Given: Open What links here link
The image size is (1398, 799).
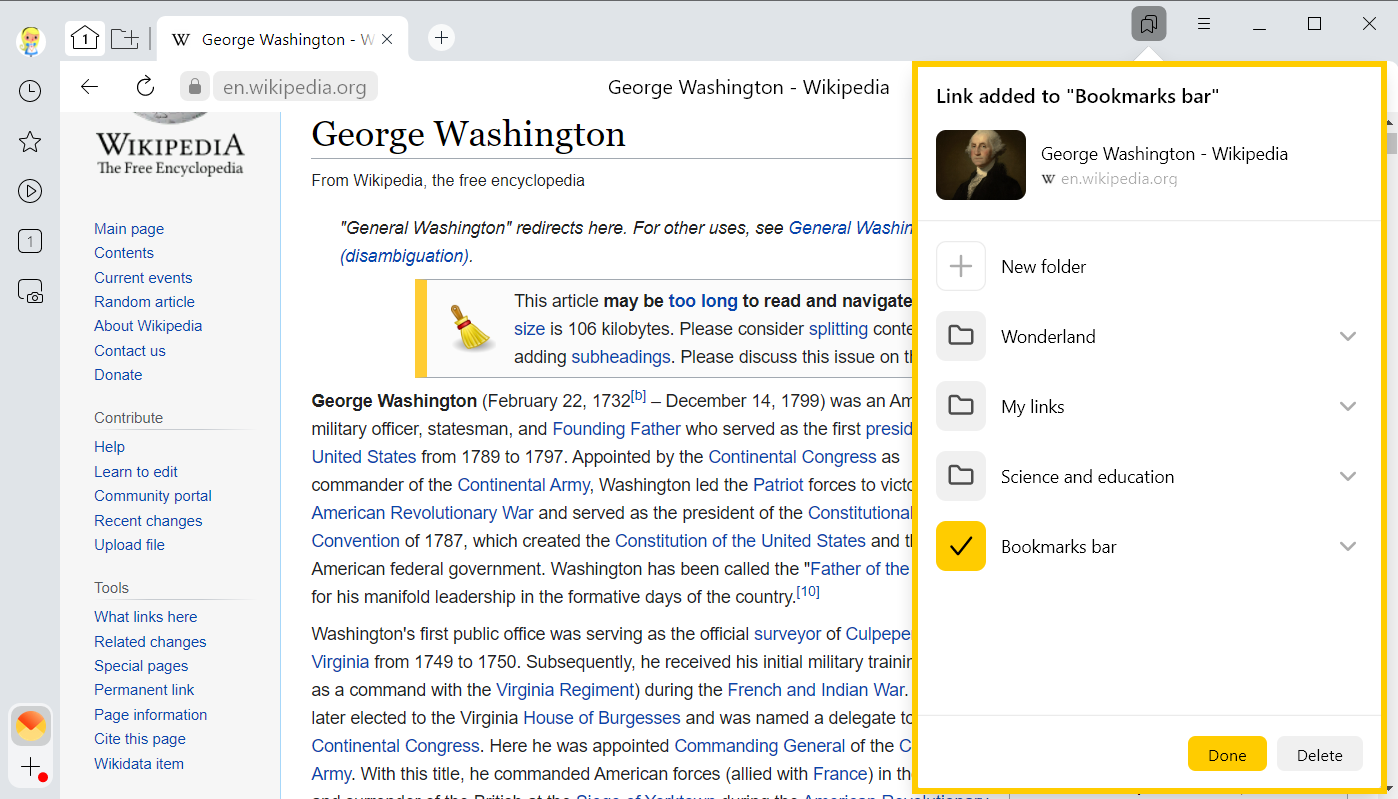Looking at the screenshot, I should click(x=146, y=617).
